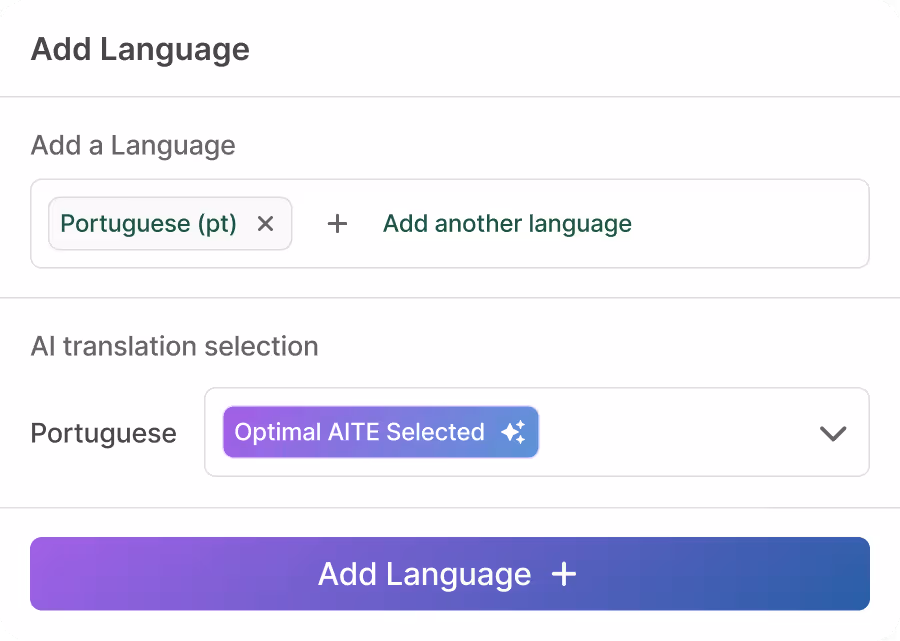
Task: Select the Portuguese (pt) chip label
Action: tap(148, 224)
